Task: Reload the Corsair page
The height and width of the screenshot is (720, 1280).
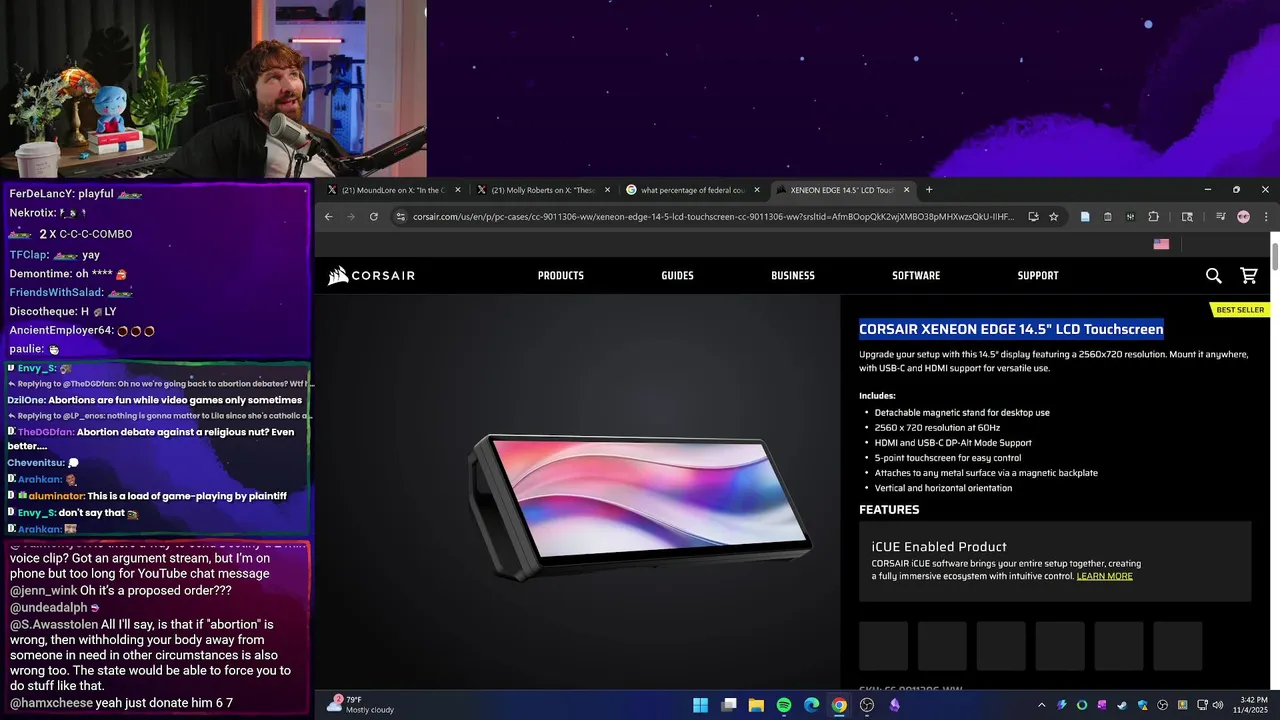Action: (374, 216)
